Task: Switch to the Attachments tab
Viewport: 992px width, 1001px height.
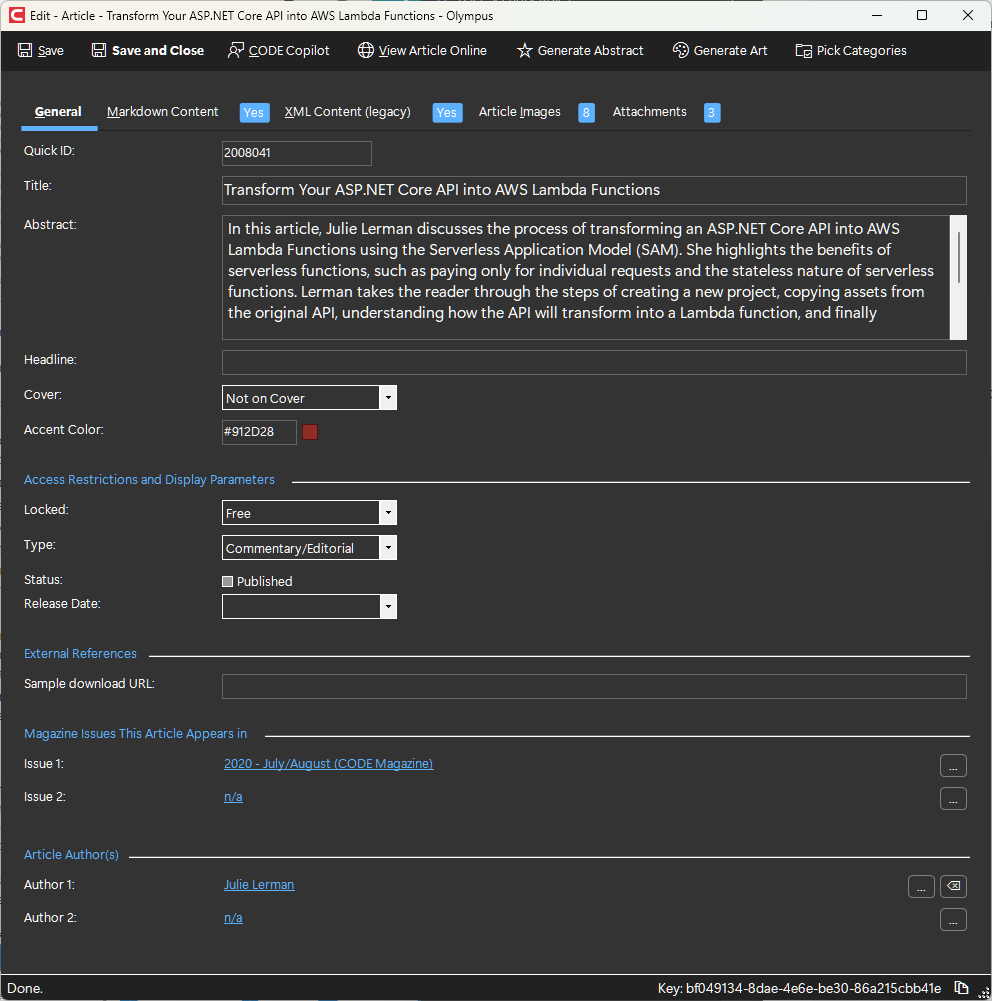Action: click(649, 112)
